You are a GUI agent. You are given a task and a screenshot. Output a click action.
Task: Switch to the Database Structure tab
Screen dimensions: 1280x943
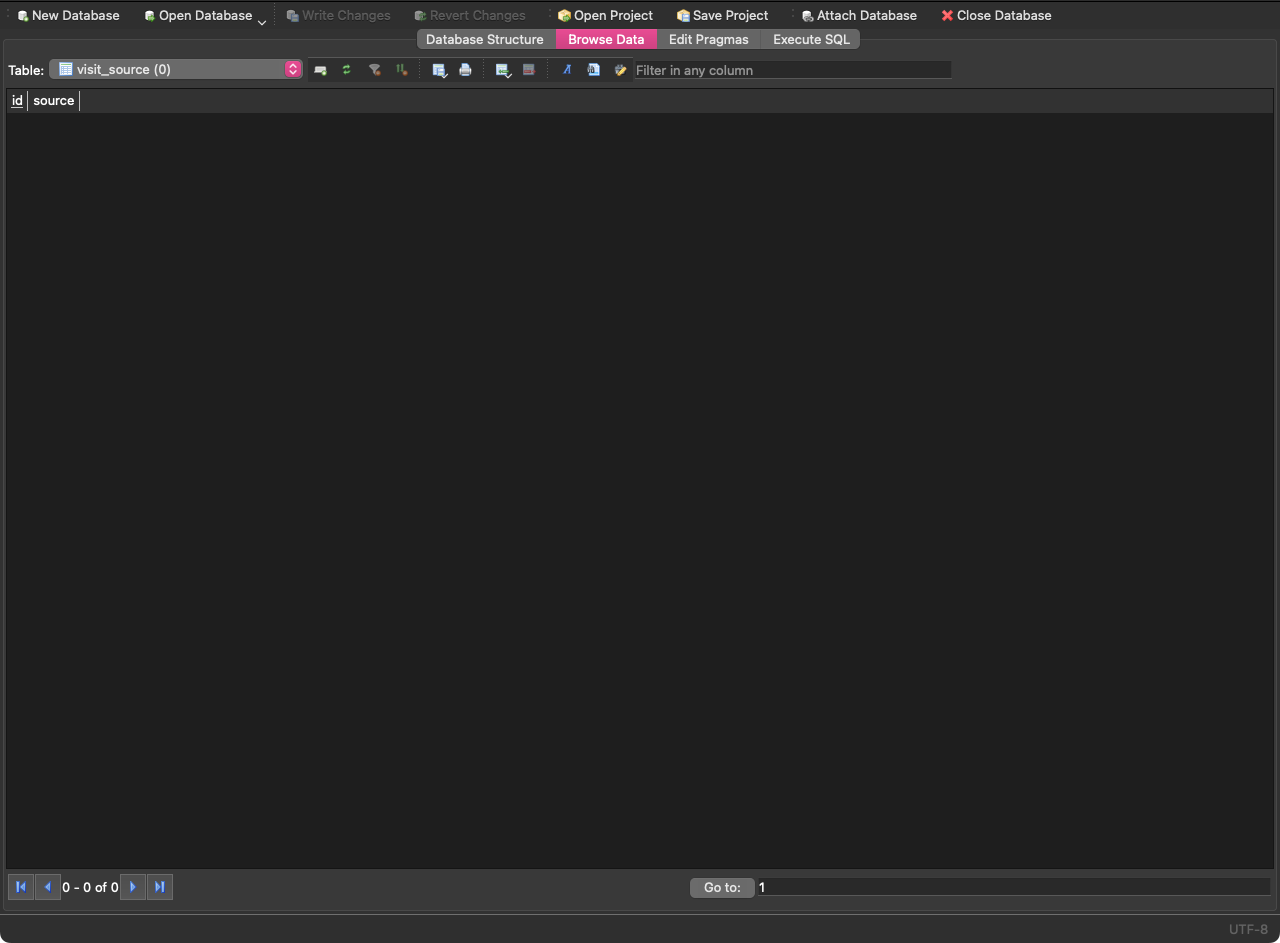(484, 39)
